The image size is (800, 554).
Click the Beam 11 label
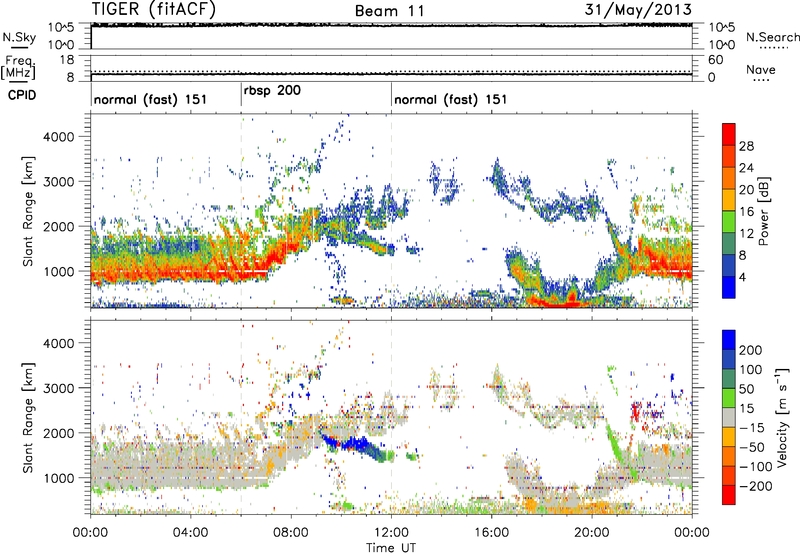coord(389,11)
